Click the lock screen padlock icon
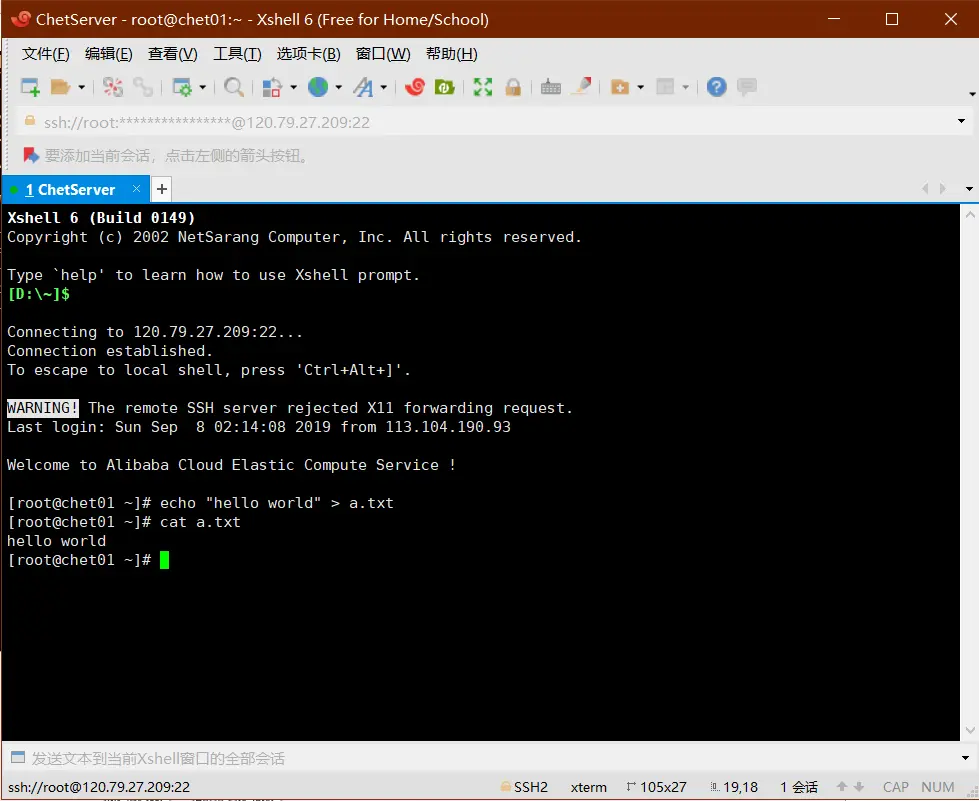The height and width of the screenshot is (801, 979). pos(513,87)
